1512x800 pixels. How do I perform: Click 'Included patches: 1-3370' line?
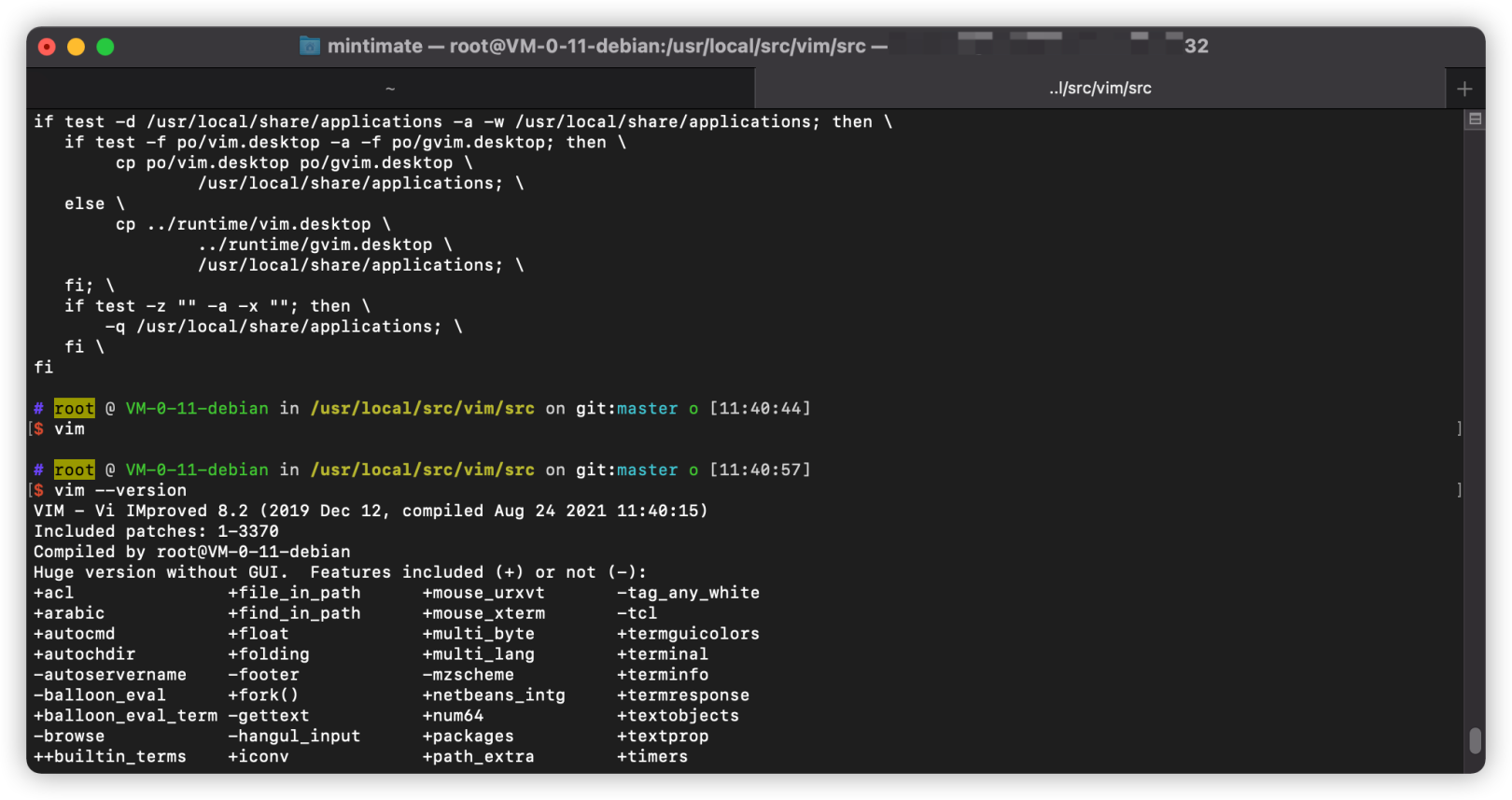coord(156,531)
